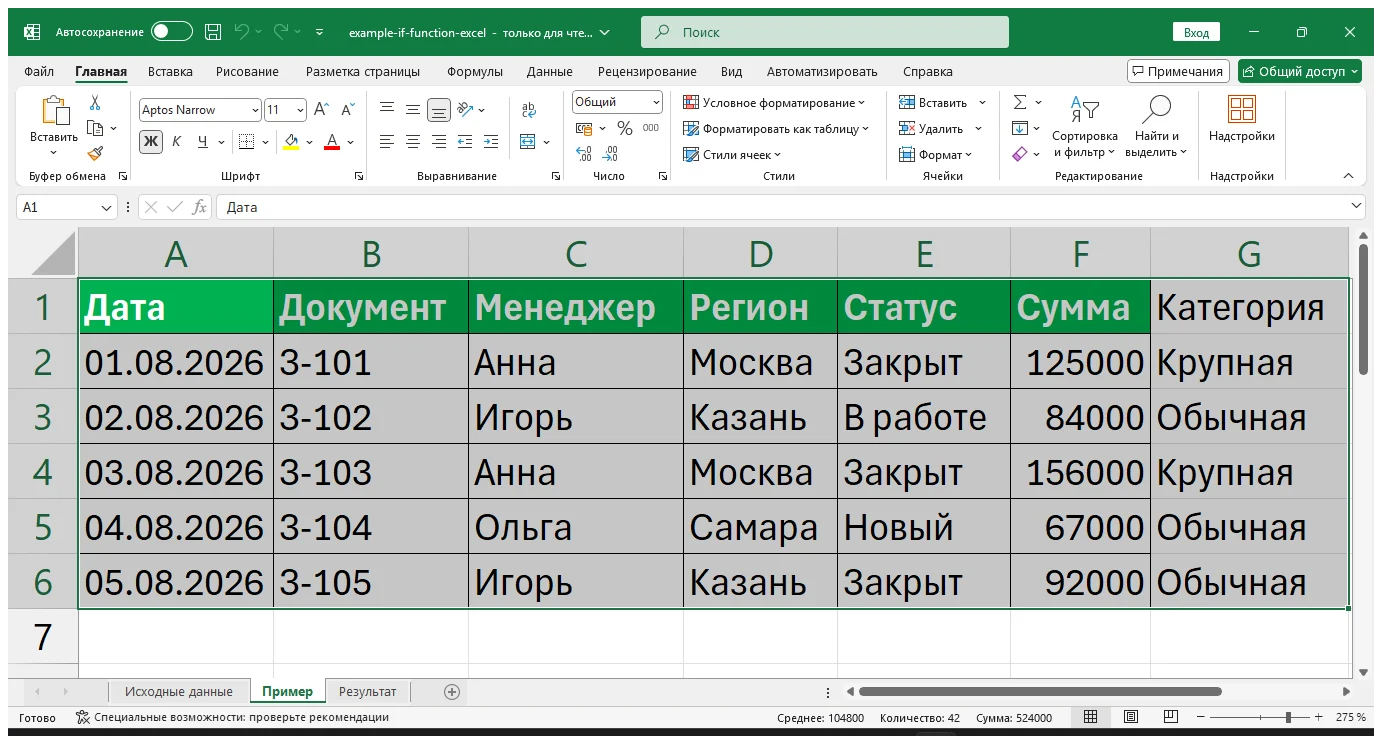Center text horizontally
Viewport: 1382px width, 736px height.
[412, 142]
